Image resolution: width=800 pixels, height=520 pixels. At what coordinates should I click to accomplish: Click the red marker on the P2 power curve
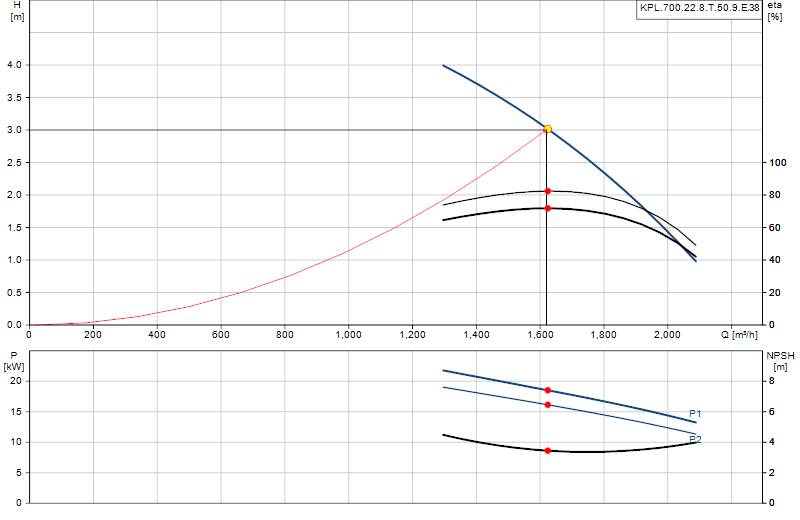tap(547, 405)
